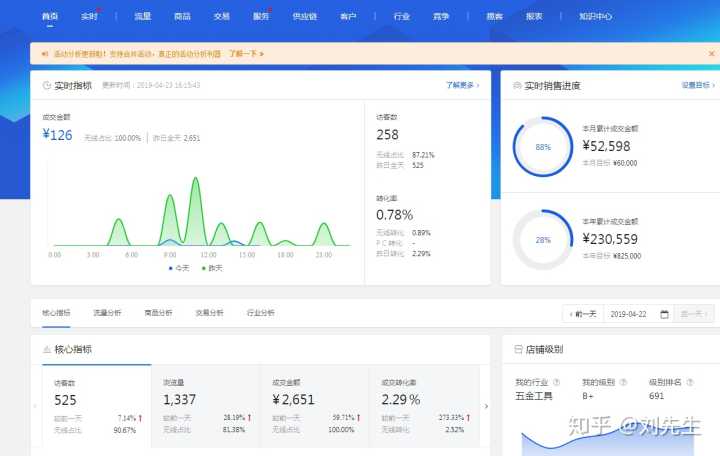This screenshot has width=720, height=456.
Task: Select the 浏览量 1,337 metric card
Action: pos(206,404)
